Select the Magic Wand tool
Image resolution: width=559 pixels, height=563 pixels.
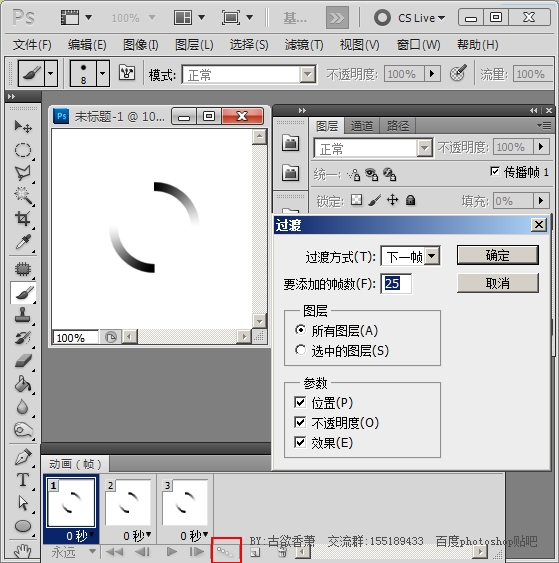click(23, 196)
